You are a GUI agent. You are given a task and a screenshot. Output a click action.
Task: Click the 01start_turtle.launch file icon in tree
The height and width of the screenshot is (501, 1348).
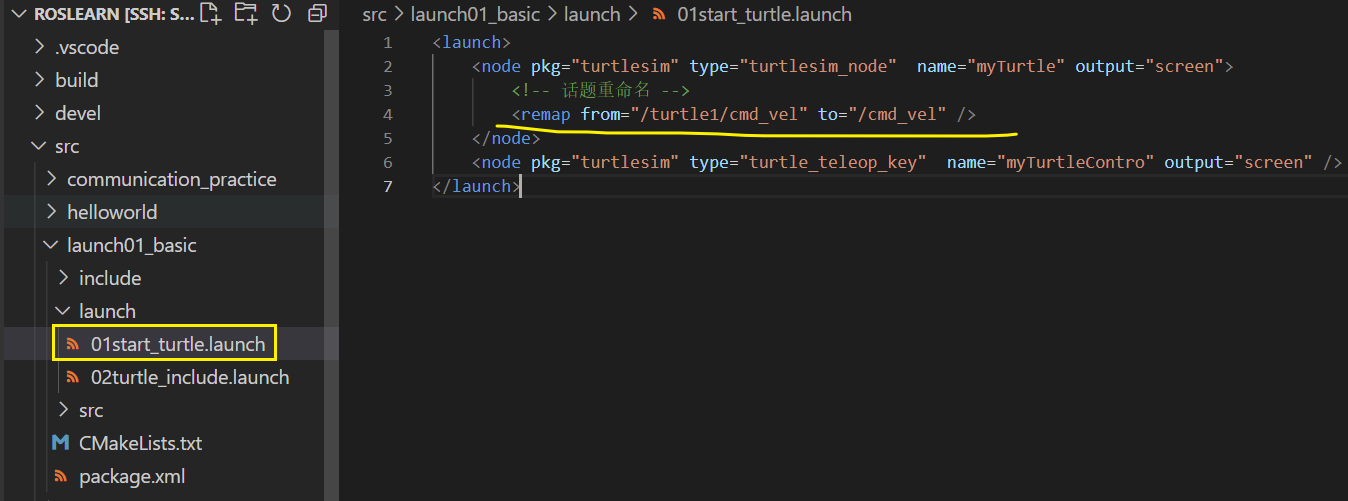point(72,344)
